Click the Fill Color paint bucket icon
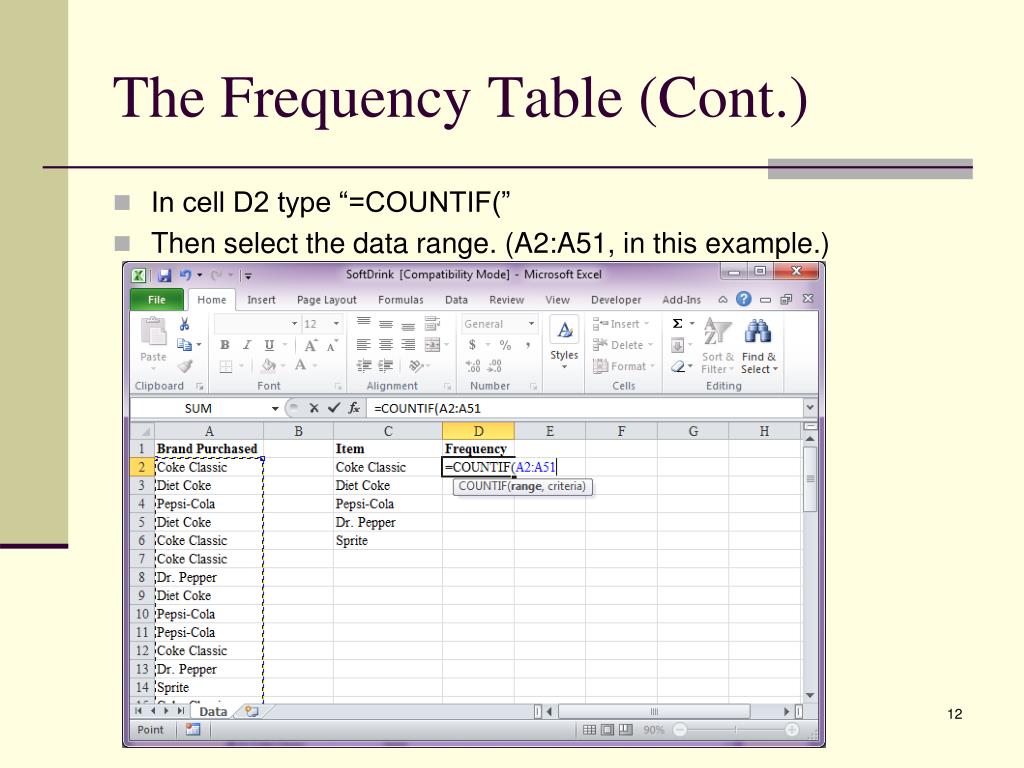The height and width of the screenshot is (768, 1024). [268, 366]
